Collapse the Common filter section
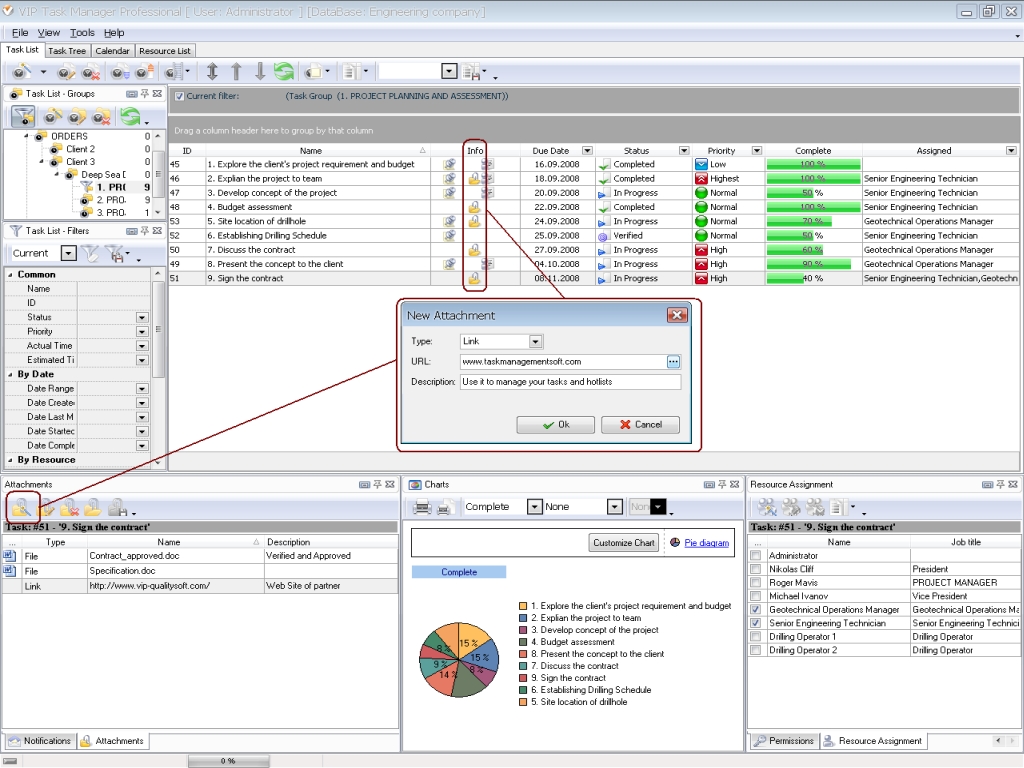The image size is (1024, 768). pyautogui.click(x=11, y=274)
